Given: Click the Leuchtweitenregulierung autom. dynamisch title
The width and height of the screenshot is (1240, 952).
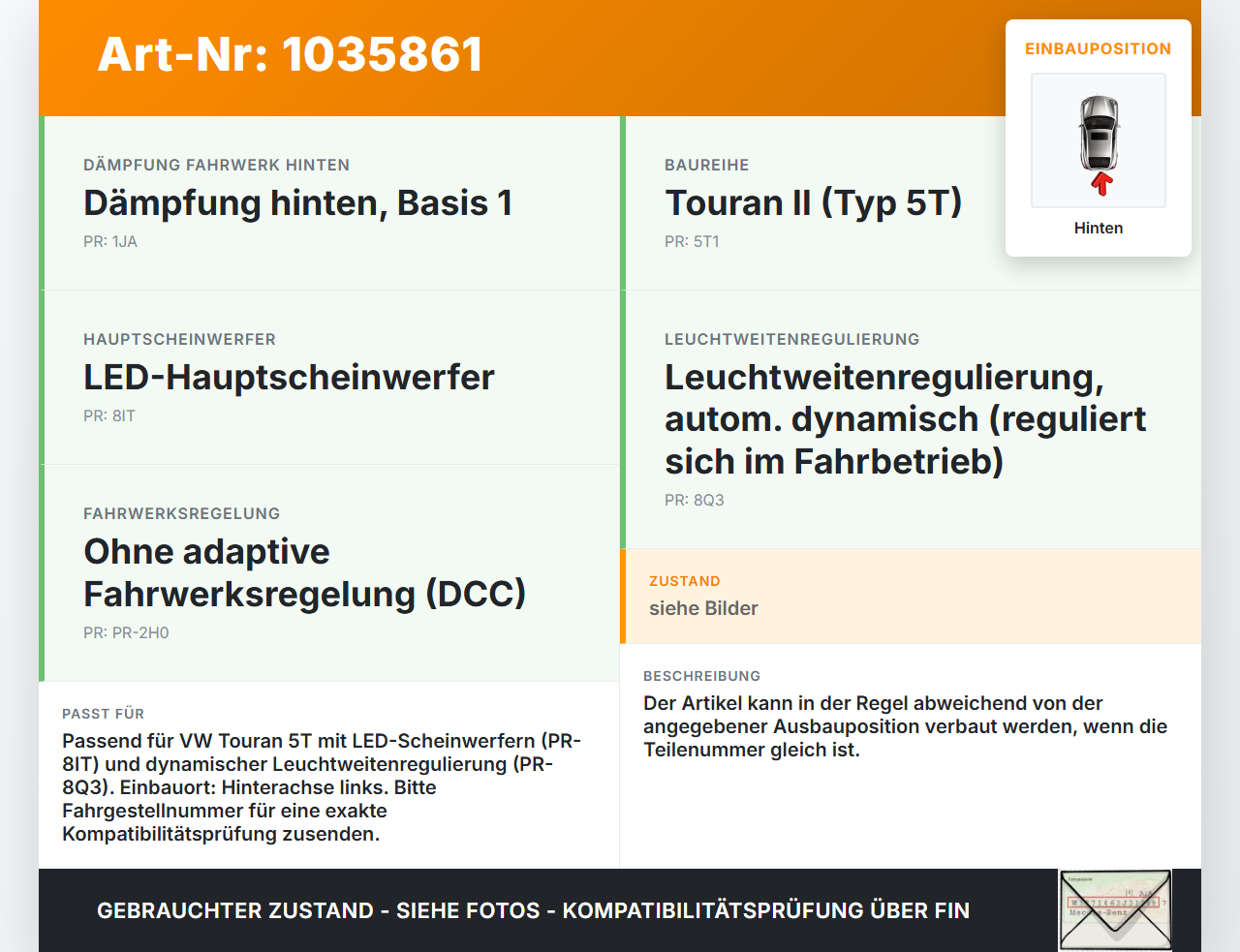Looking at the screenshot, I should [905, 418].
